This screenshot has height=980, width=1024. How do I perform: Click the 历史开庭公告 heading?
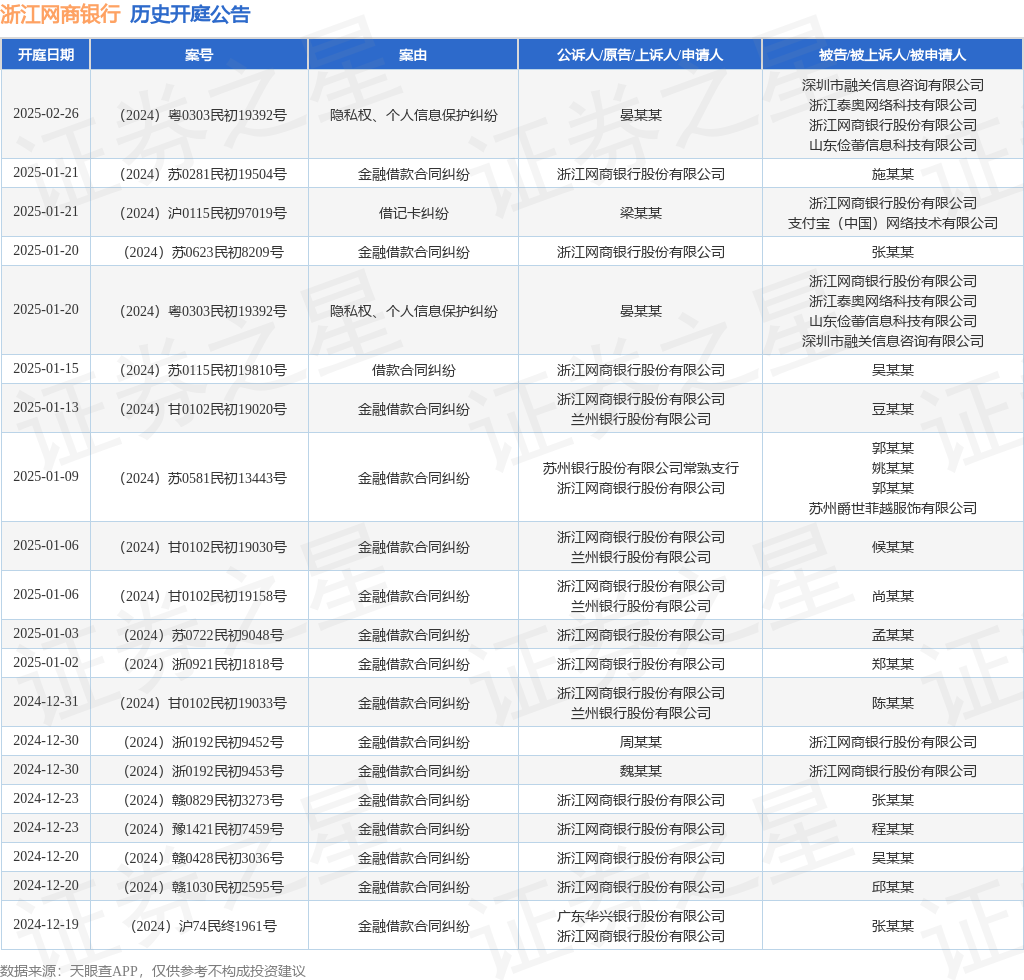coord(190,14)
